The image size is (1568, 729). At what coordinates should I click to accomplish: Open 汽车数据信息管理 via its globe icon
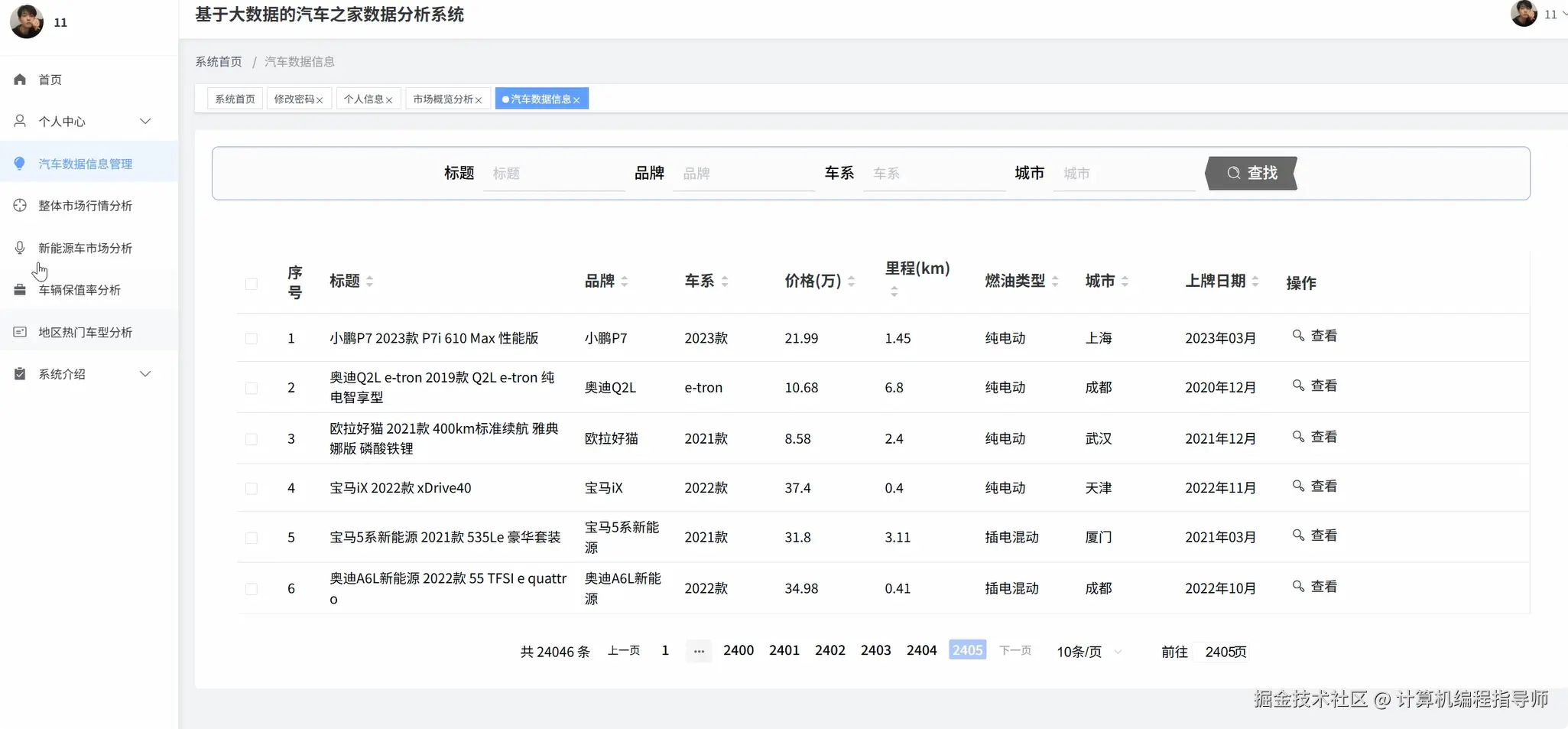(x=18, y=163)
